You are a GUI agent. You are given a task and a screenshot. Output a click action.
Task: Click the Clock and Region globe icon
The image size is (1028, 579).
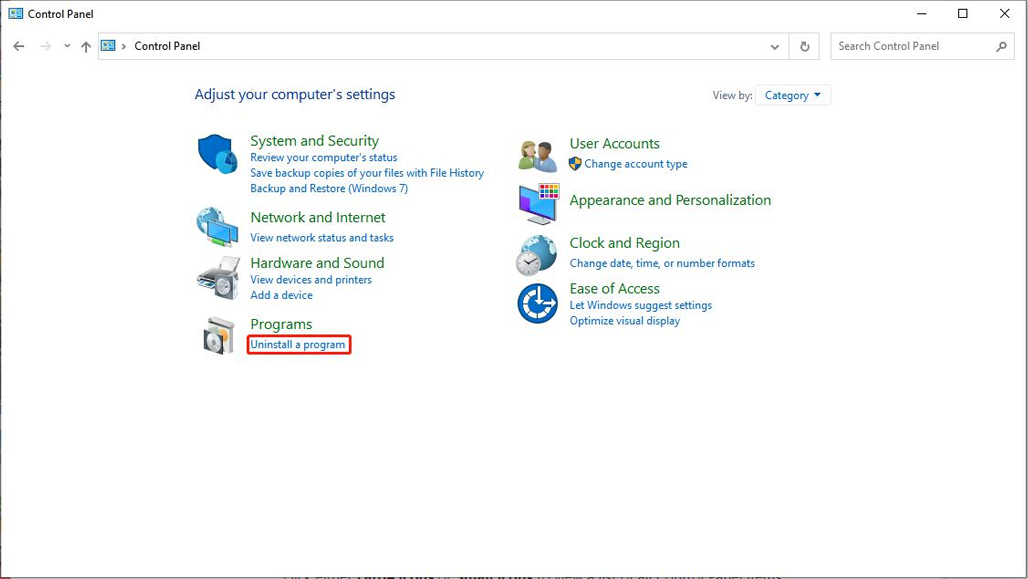click(x=537, y=255)
